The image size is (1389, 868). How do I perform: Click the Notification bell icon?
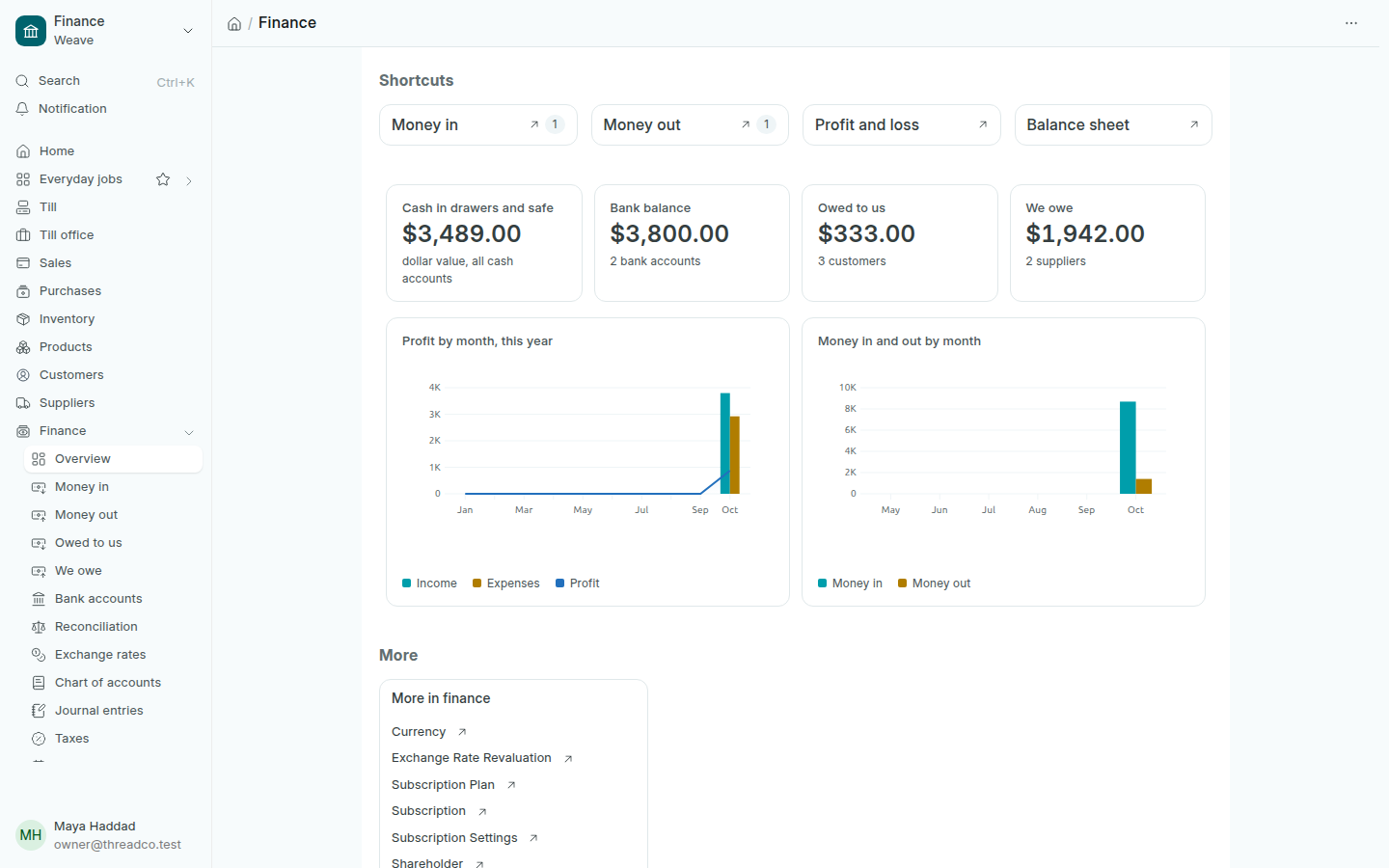click(22, 109)
